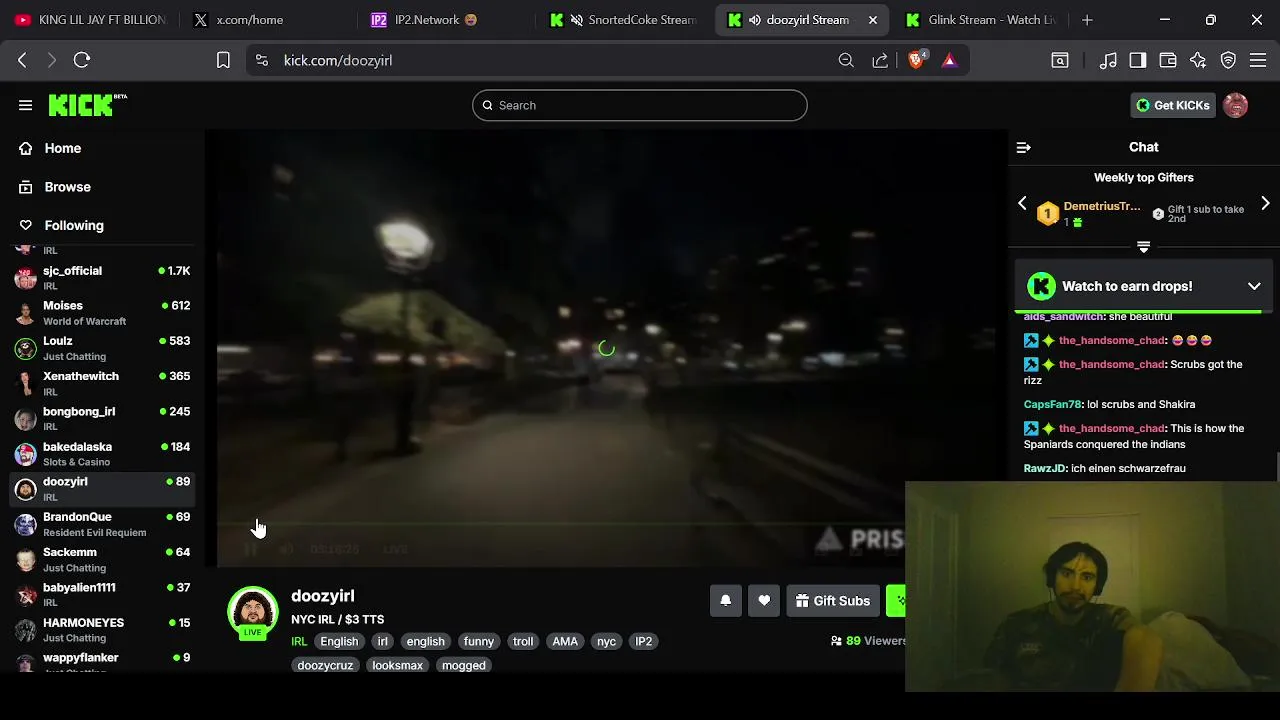Show next top gifter
Image resolution: width=1280 pixels, height=720 pixels.
1265,204
